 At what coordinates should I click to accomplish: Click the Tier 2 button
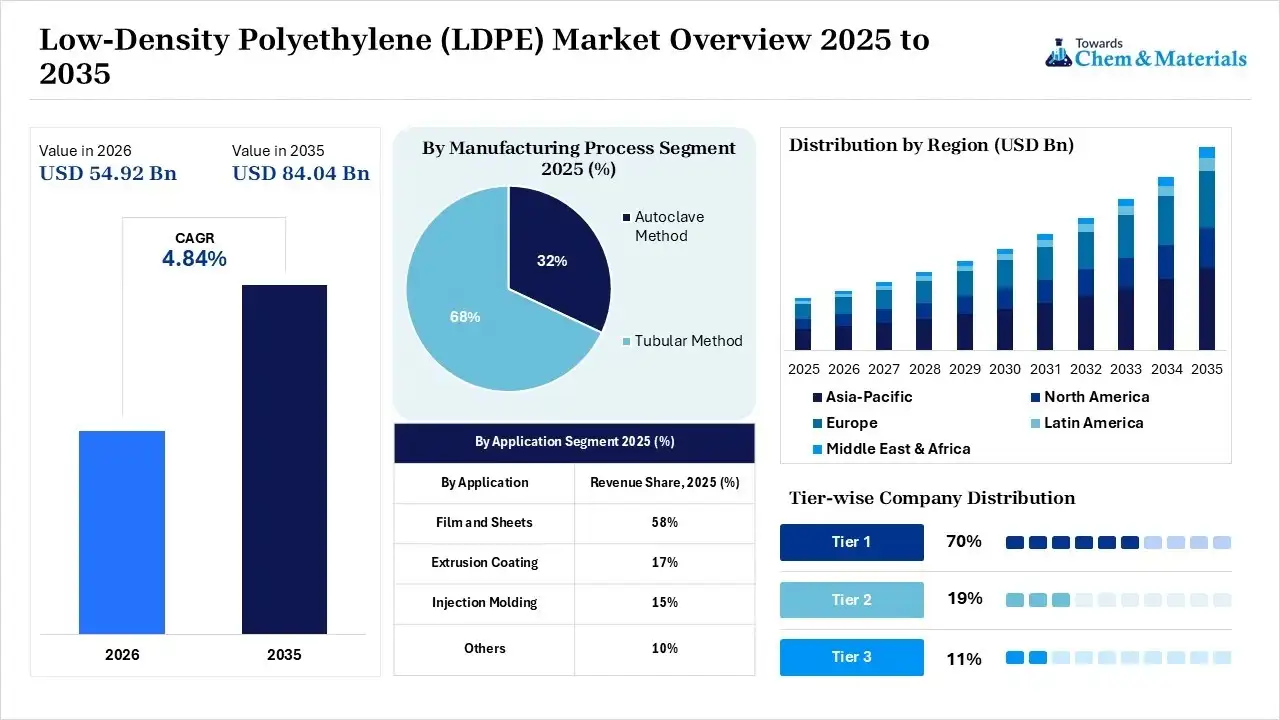[852, 600]
